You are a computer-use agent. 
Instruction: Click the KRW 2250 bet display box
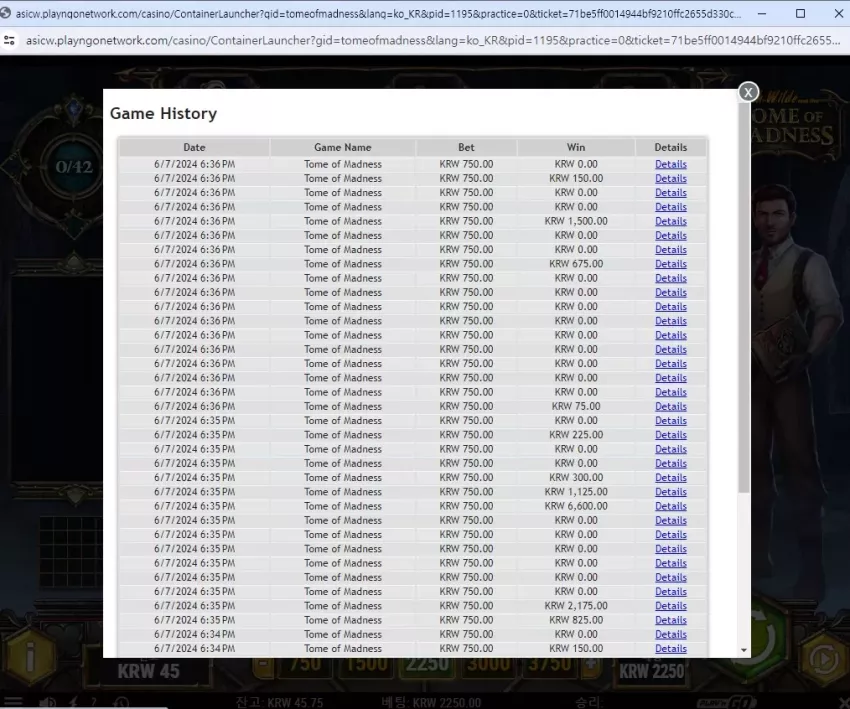coord(652,671)
